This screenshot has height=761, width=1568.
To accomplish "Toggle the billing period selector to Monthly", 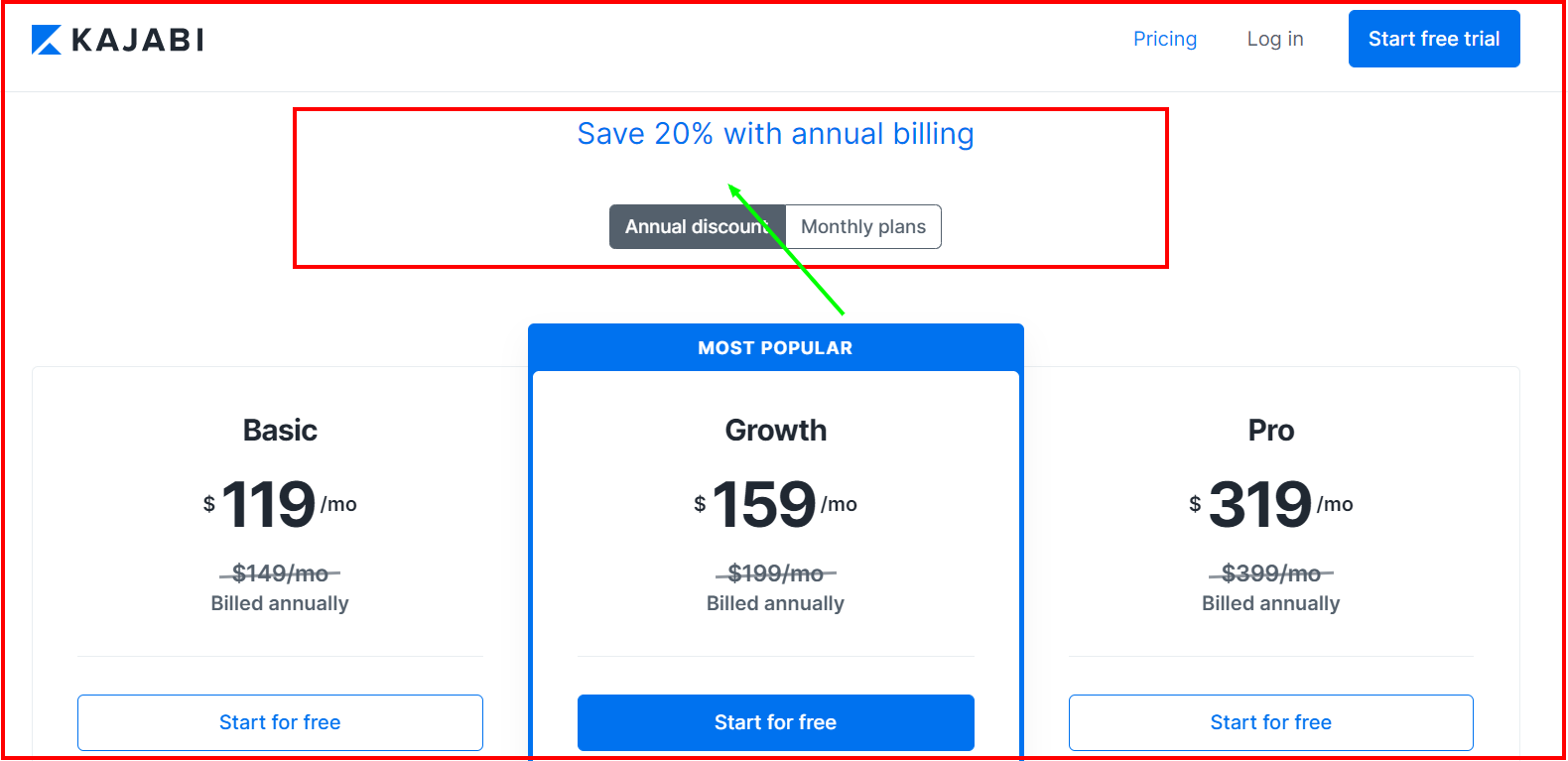I will pos(862,226).
